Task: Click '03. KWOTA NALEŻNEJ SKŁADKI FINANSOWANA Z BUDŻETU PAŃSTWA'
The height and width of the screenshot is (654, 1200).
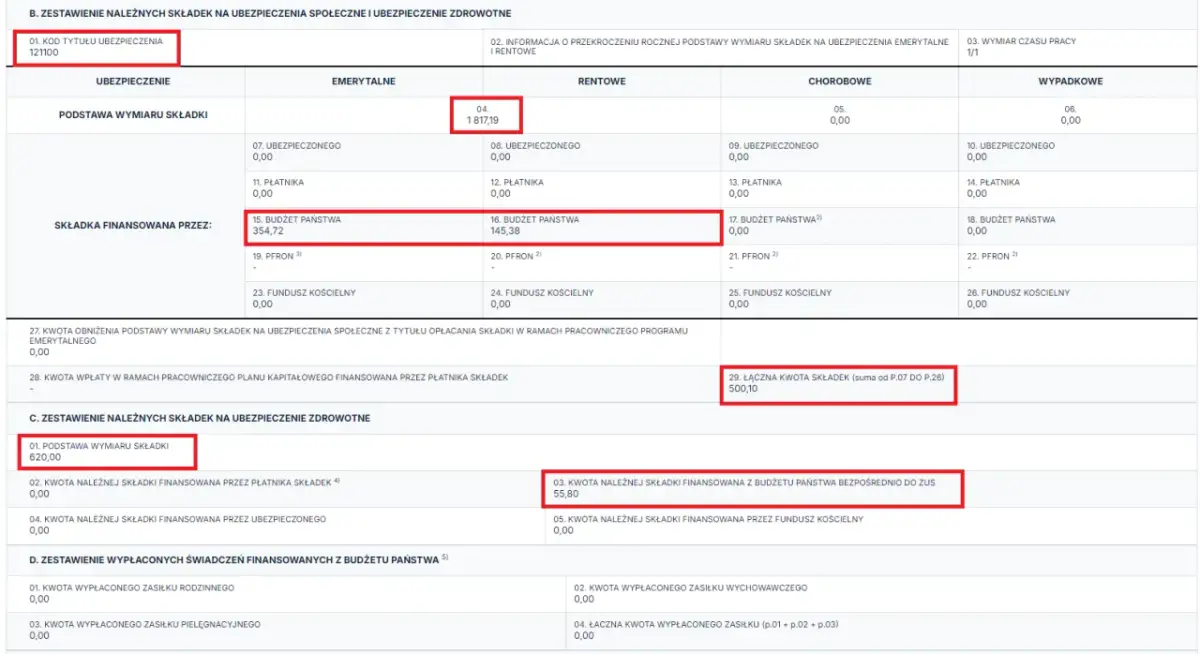Action: [744, 482]
